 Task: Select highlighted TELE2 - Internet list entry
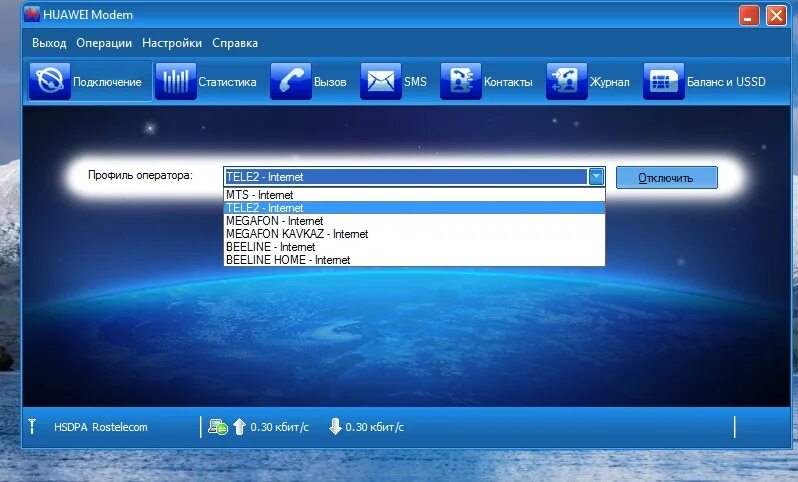414,208
